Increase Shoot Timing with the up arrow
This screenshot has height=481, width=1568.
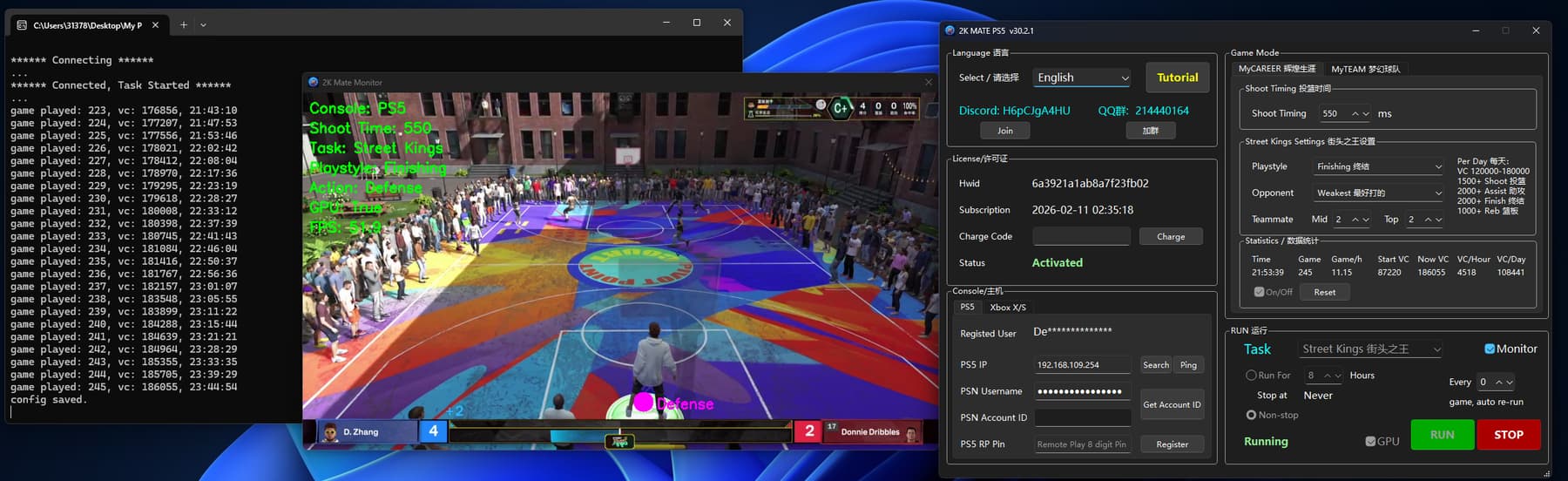1355,114
